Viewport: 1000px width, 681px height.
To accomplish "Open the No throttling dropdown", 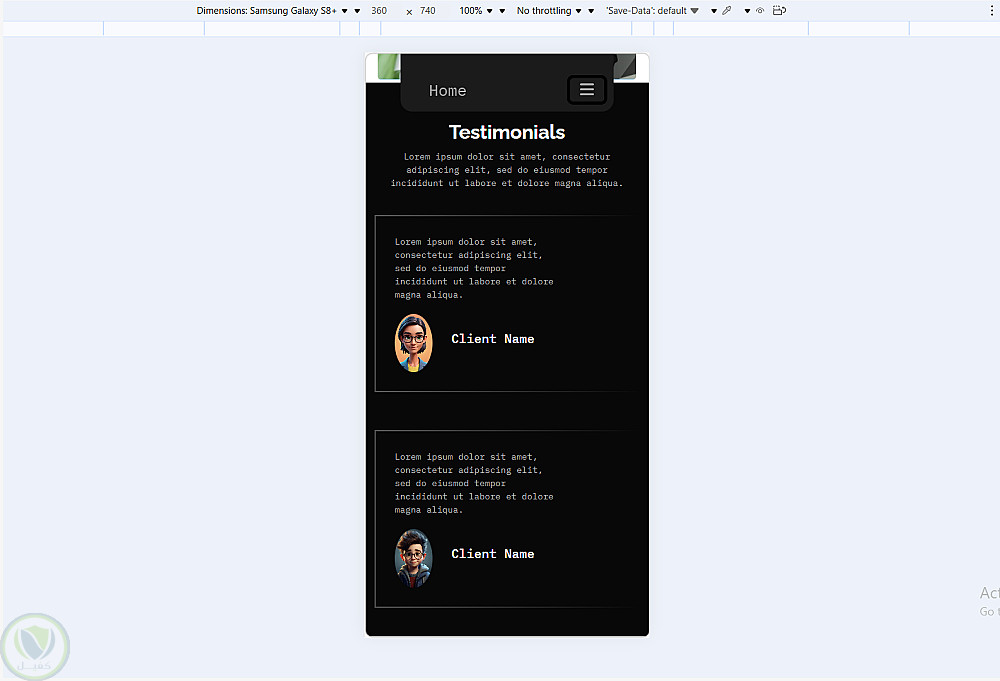I will tap(549, 11).
